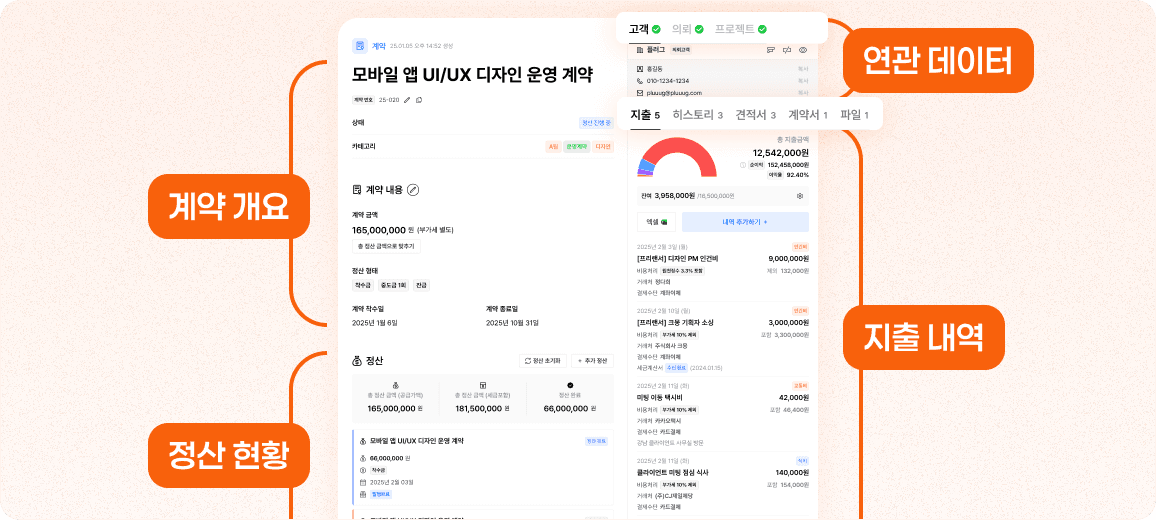1156x520 pixels.
Task: Click the edit pencil next to 계약 내용
Action: coord(413,190)
